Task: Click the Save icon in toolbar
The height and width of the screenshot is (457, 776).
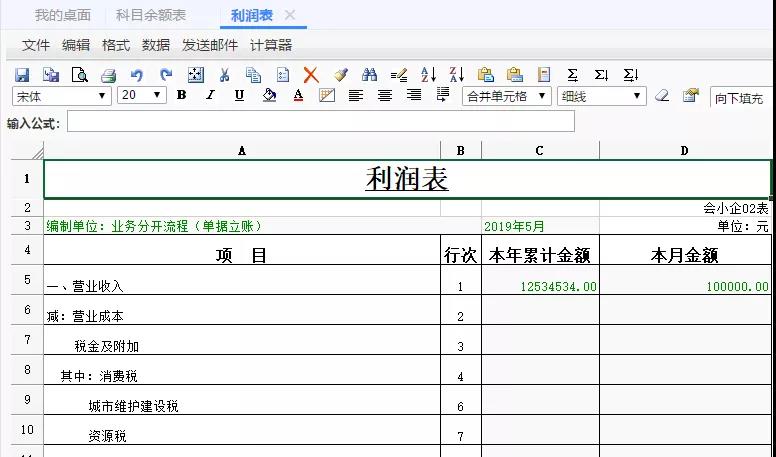Action: tap(22, 75)
